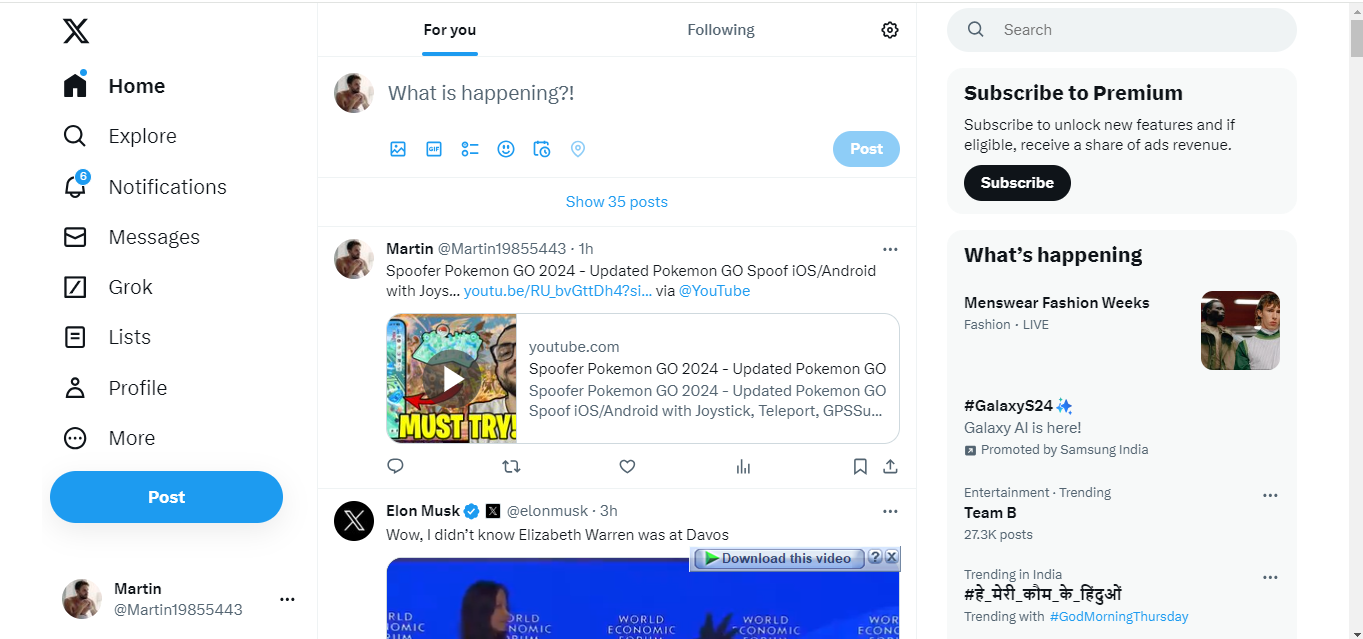1363x639 pixels.
Task: Click the Subscribe button
Action: click(1017, 183)
